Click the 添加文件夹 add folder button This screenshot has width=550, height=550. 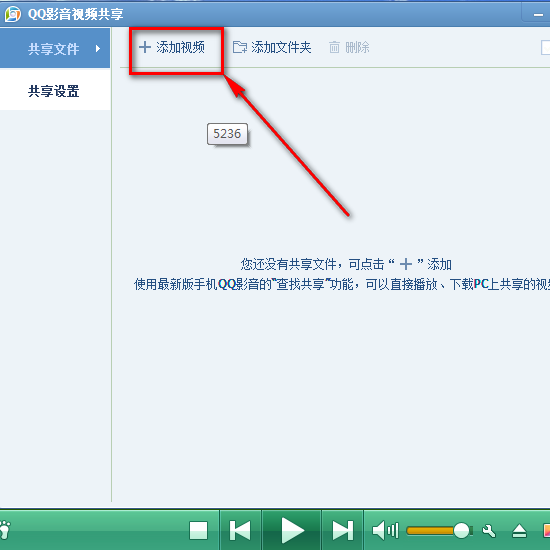[272, 47]
